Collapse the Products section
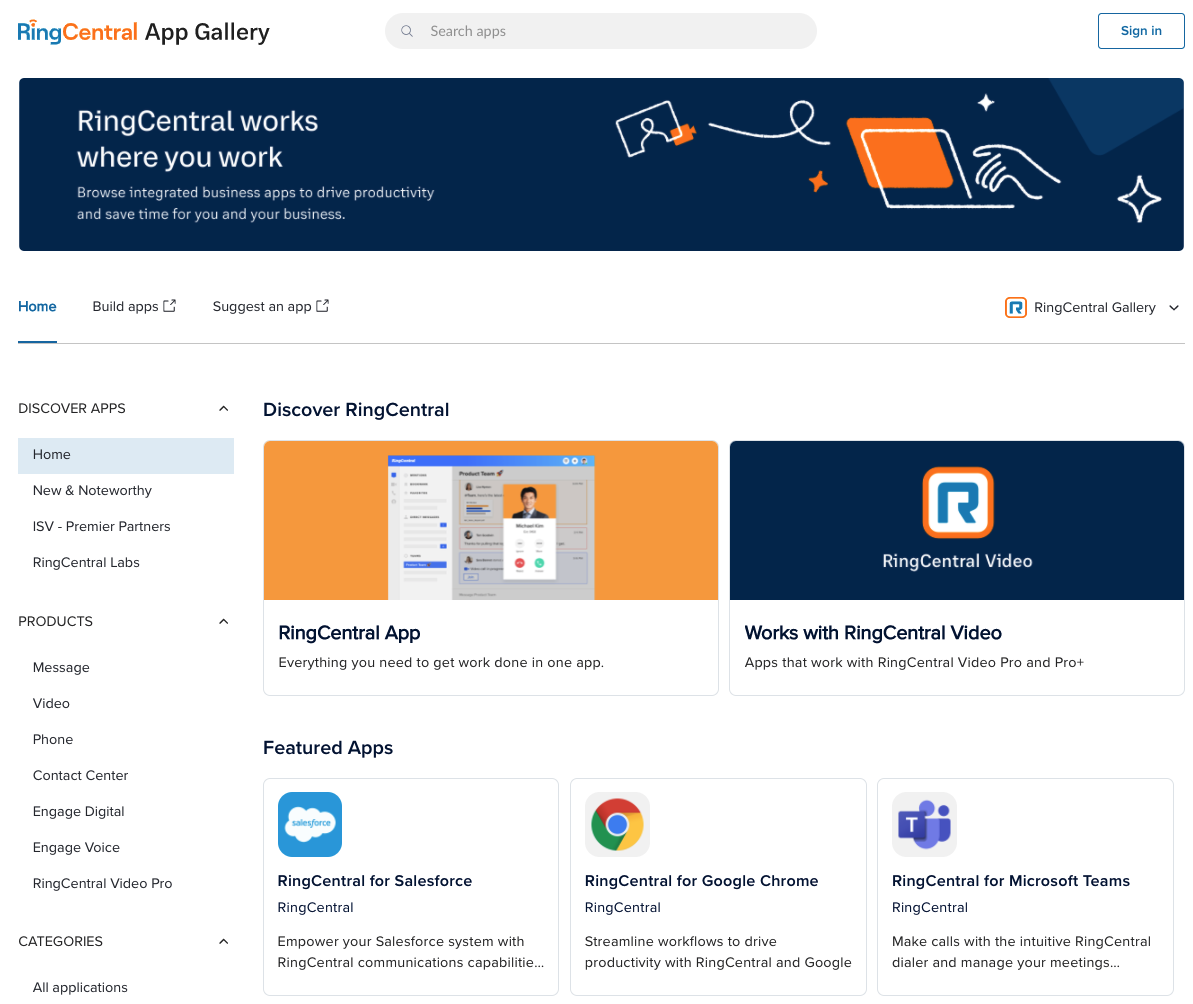This screenshot has height=1004, width=1193. click(224, 621)
